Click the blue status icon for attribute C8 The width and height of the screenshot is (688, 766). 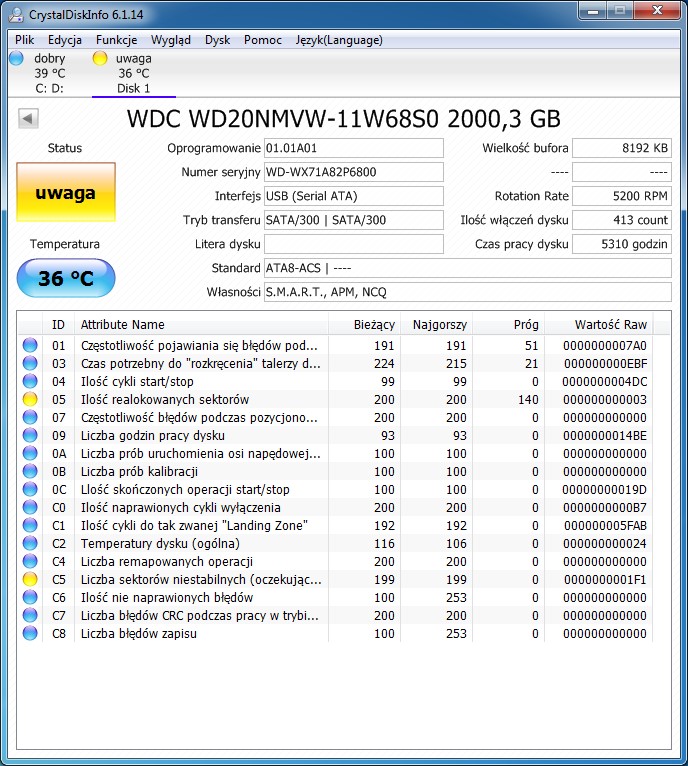click(30, 634)
